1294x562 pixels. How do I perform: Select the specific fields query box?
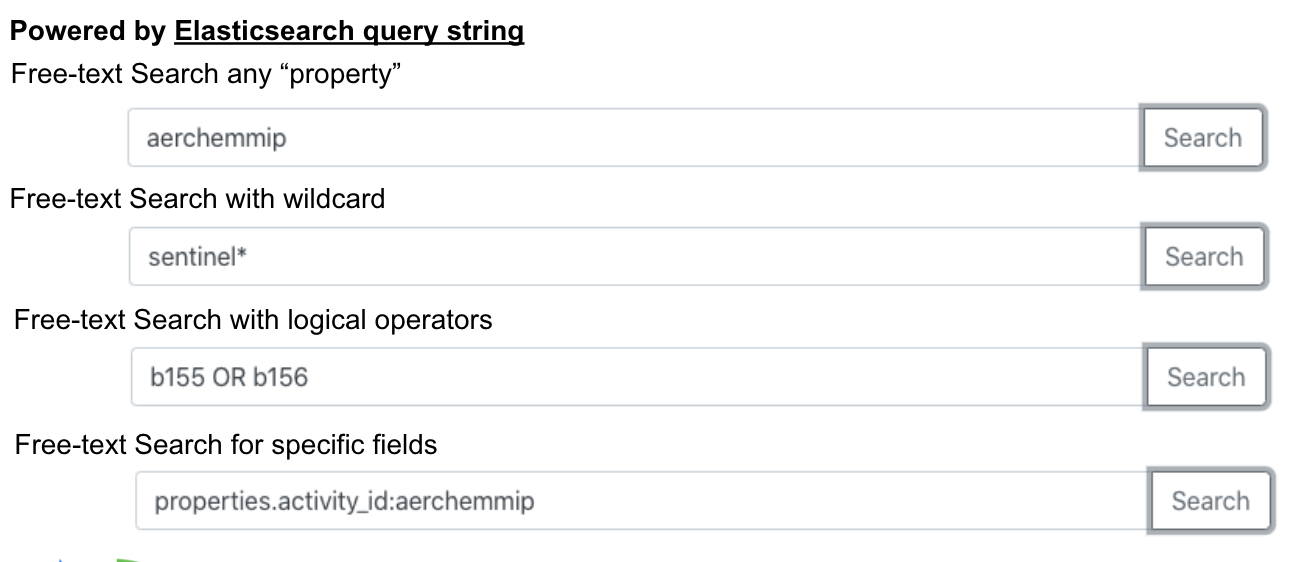tap(642, 501)
